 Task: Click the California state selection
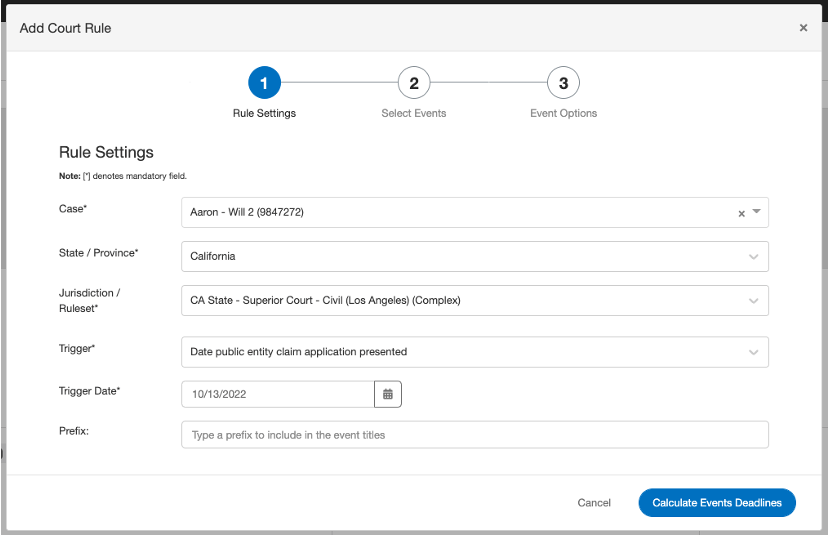pos(475,257)
